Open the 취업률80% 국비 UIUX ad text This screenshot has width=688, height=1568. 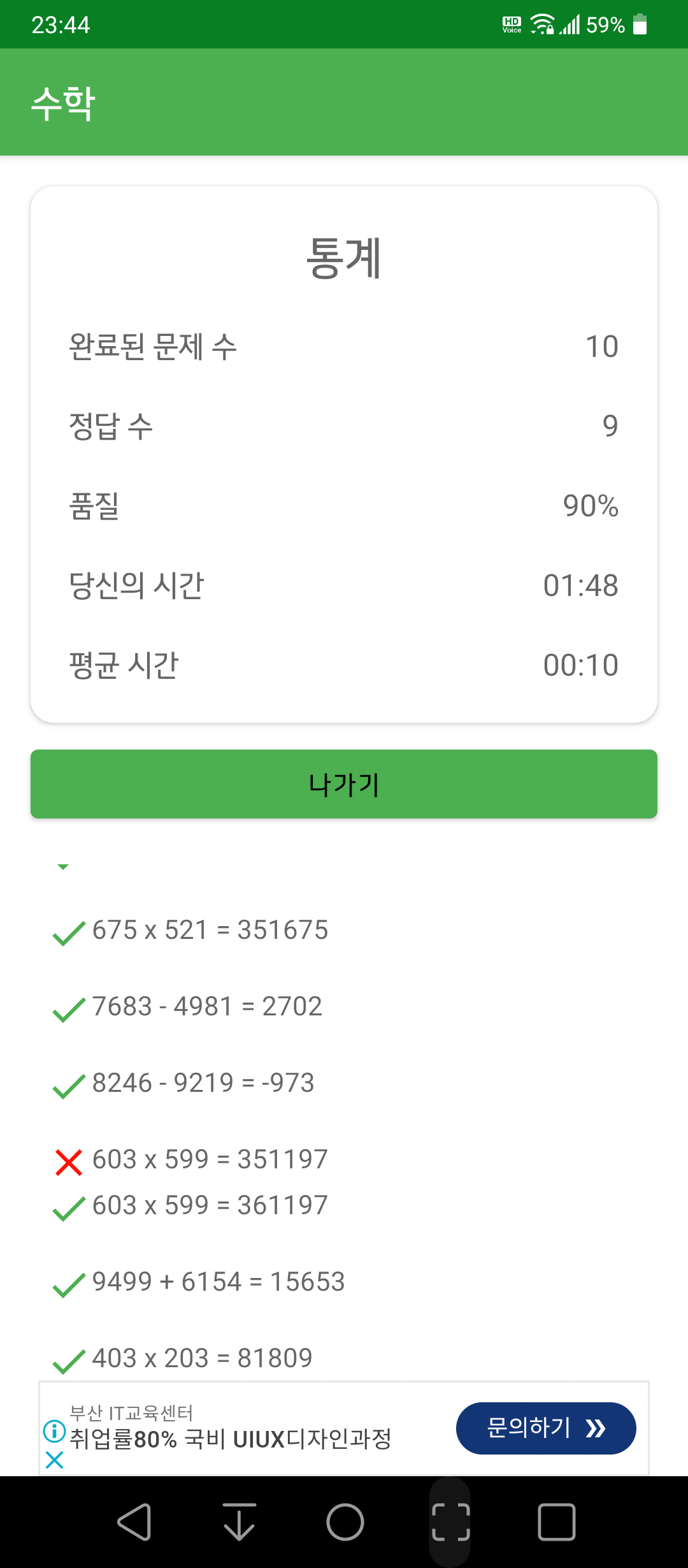(x=230, y=1439)
